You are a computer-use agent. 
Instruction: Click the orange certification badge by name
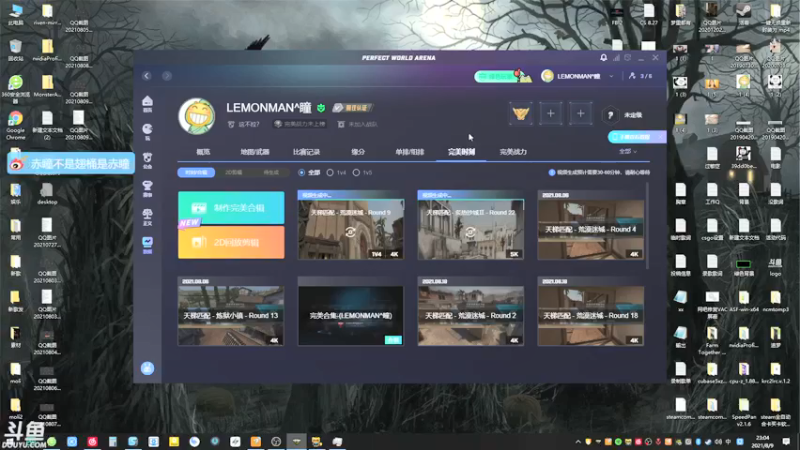click(353, 108)
